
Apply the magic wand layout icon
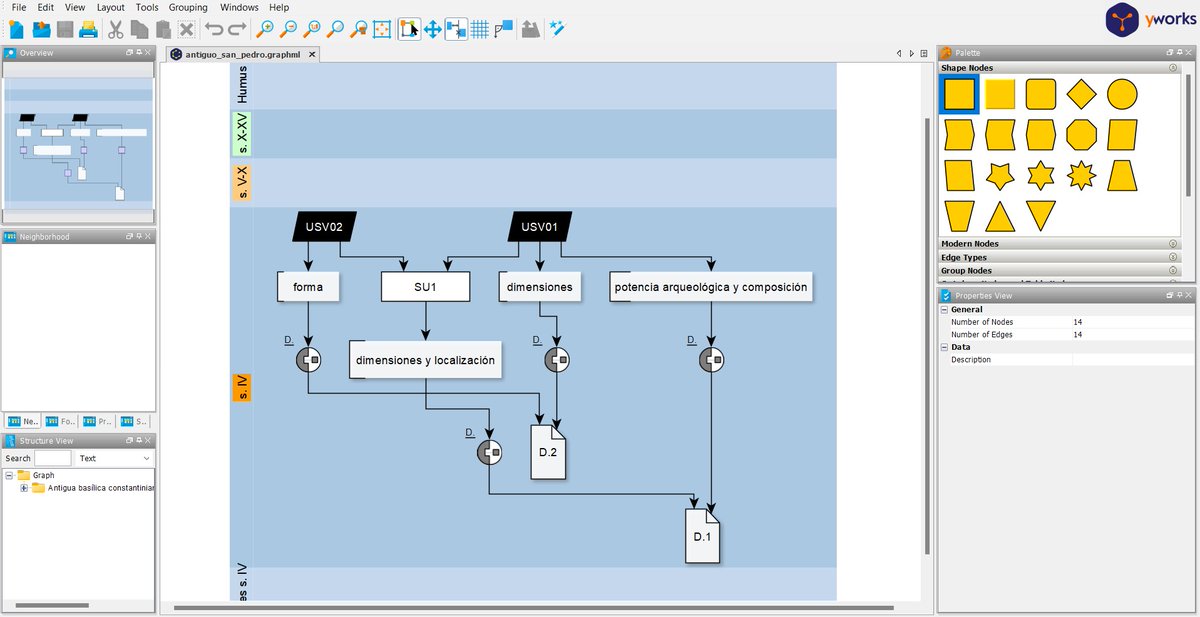[558, 29]
